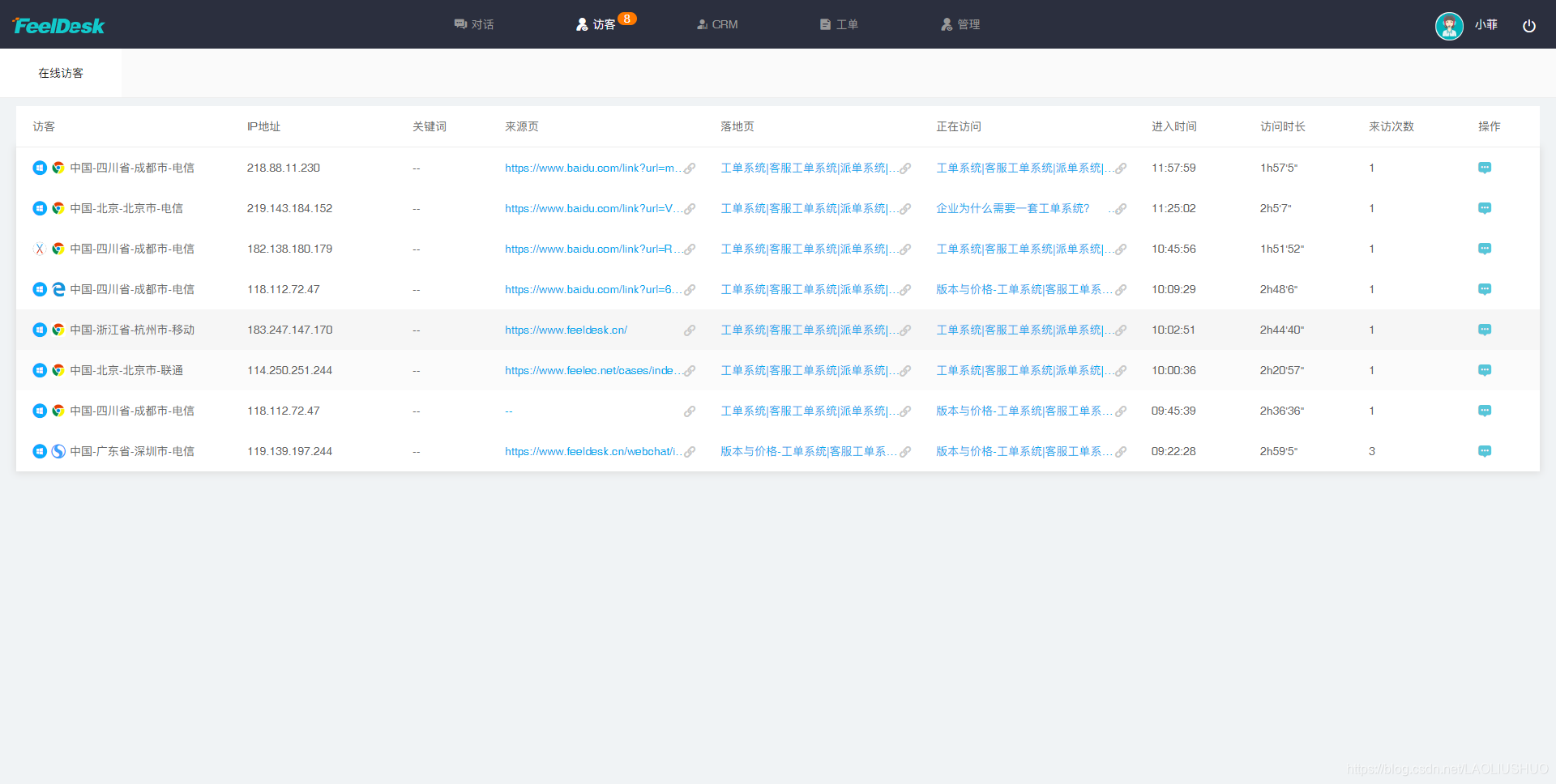Click the Safari icon for the Shenzhen visitor
This screenshot has height=784, width=1556.
tap(58, 451)
